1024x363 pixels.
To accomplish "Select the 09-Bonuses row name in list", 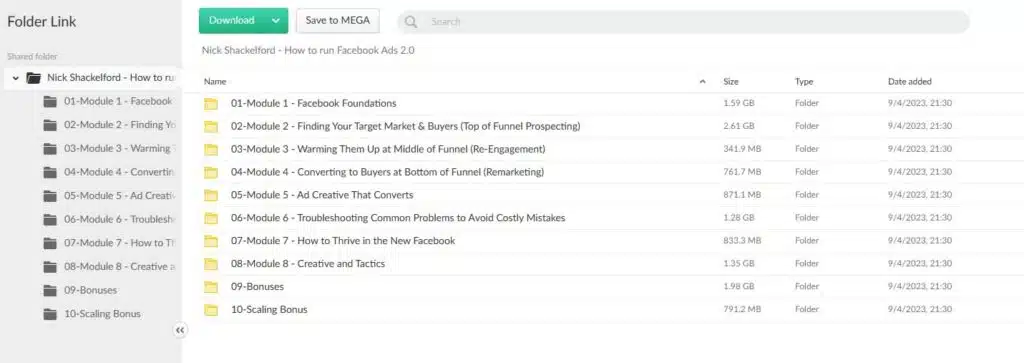I will 257,287.
